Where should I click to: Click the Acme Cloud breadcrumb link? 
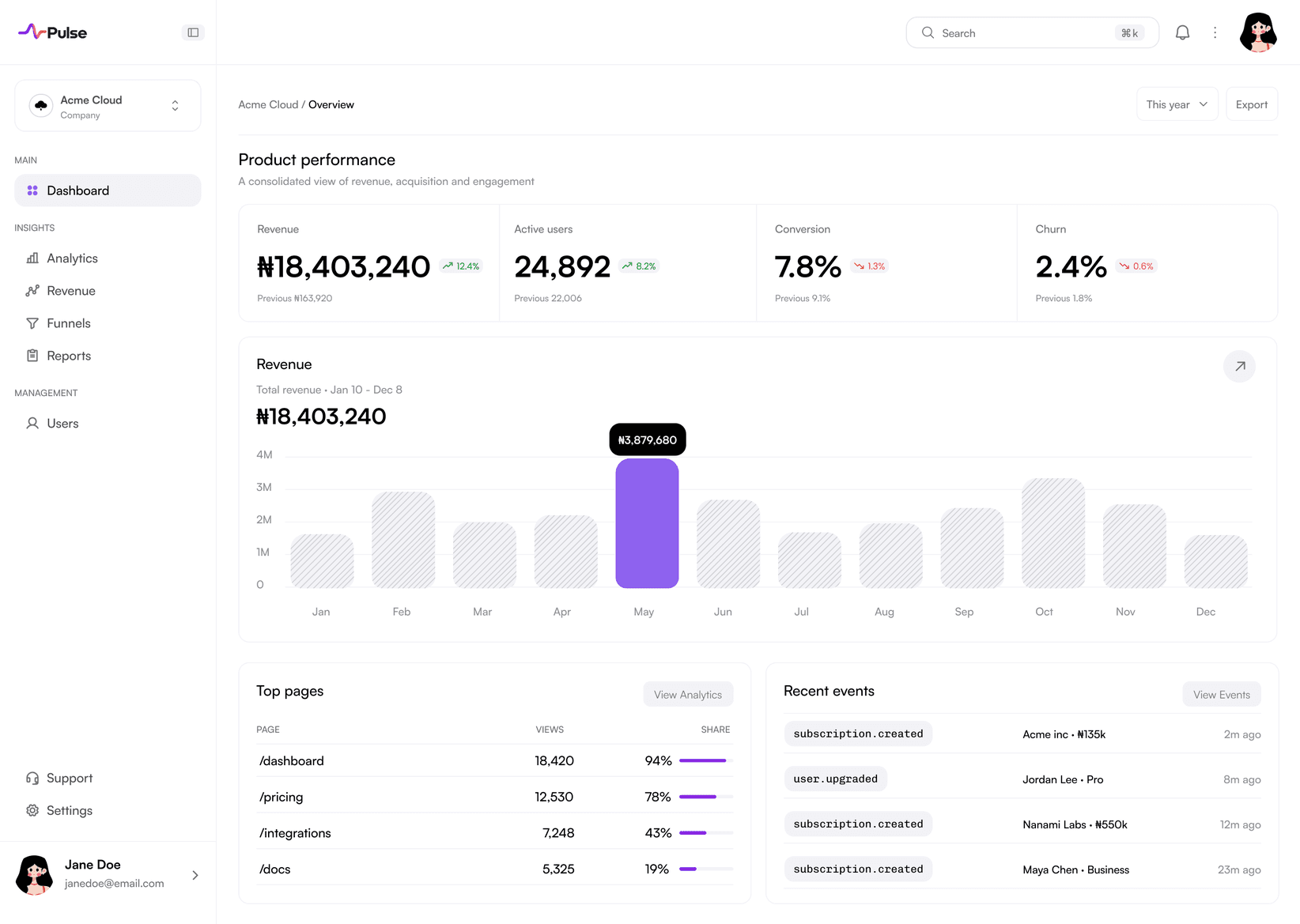[x=268, y=104]
